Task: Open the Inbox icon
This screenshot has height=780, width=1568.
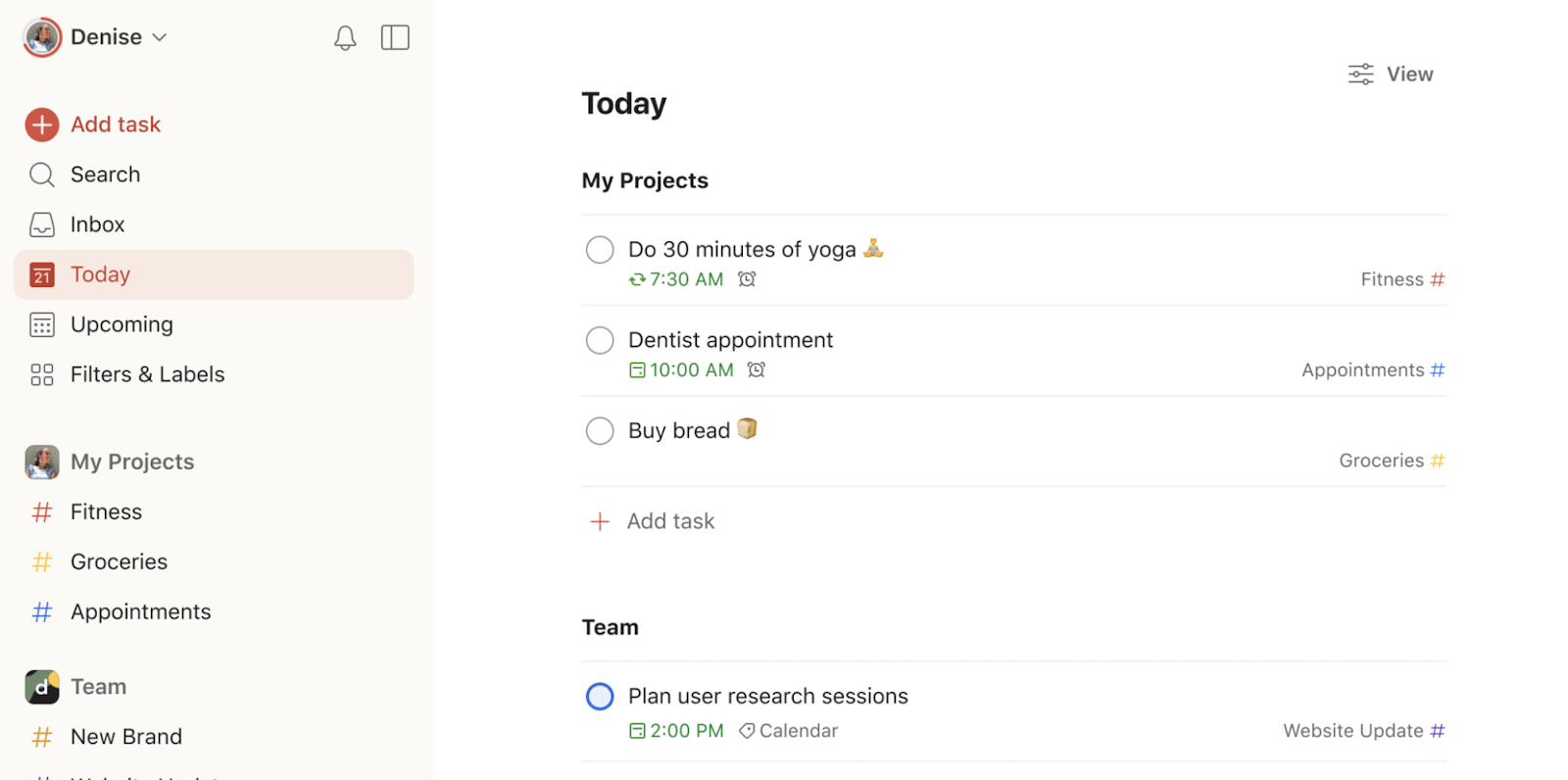Action: [41, 223]
